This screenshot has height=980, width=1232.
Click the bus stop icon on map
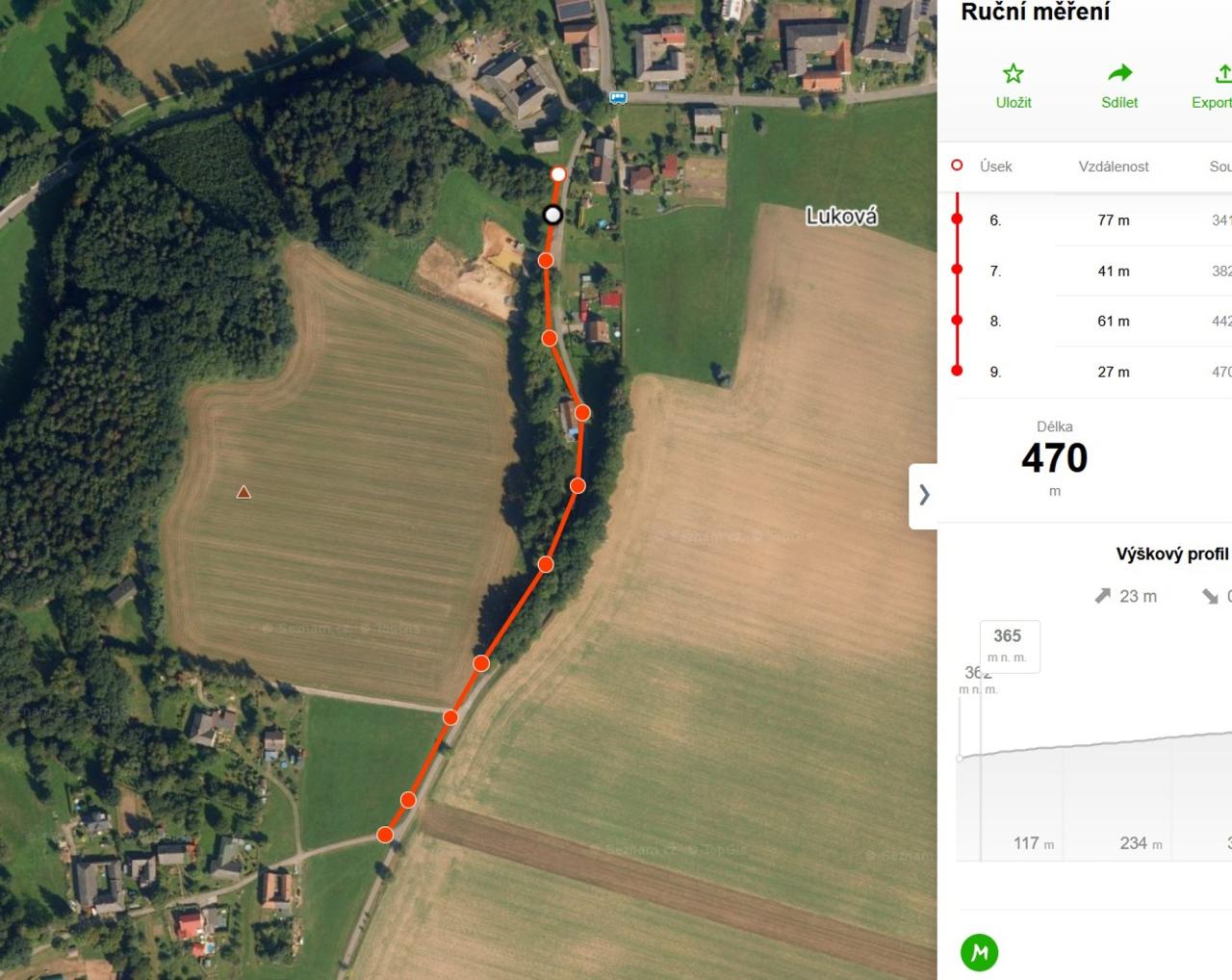(618, 97)
